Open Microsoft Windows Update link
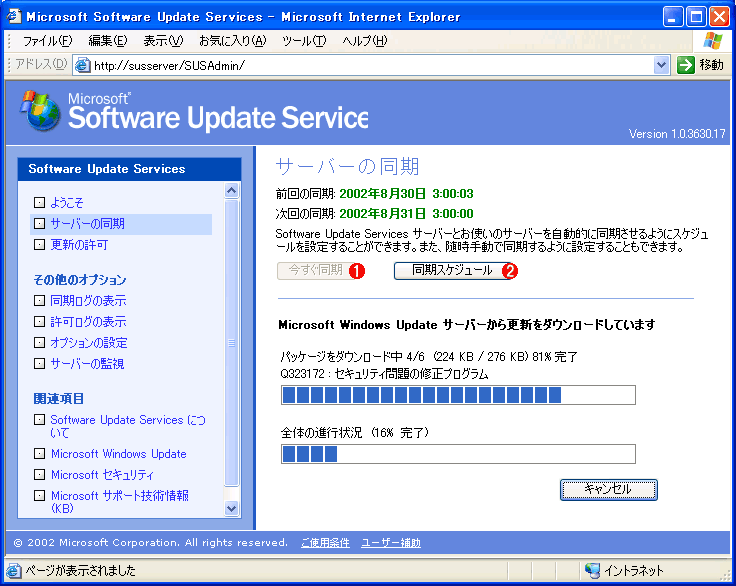This screenshot has width=736, height=586. click(119, 454)
